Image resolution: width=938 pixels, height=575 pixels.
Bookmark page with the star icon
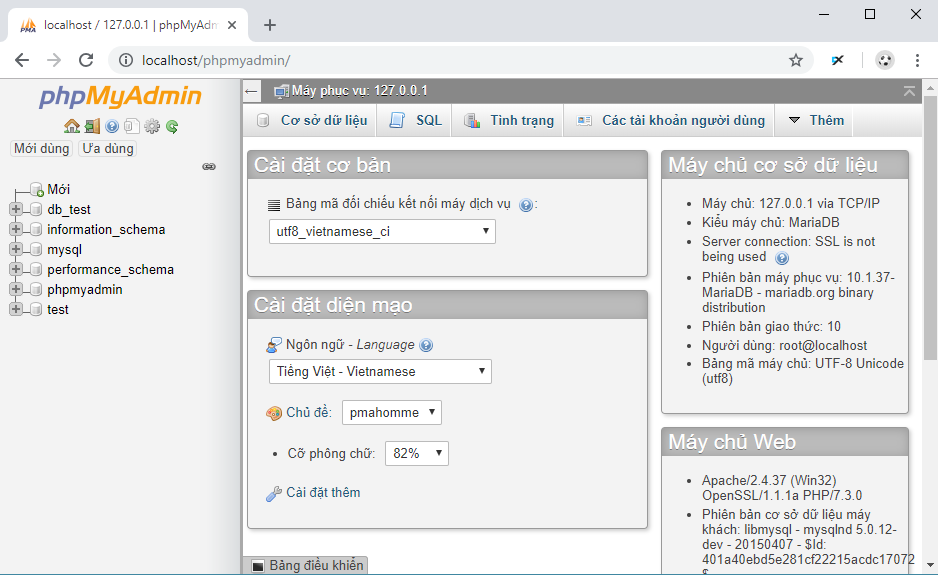pyautogui.click(x=795, y=60)
